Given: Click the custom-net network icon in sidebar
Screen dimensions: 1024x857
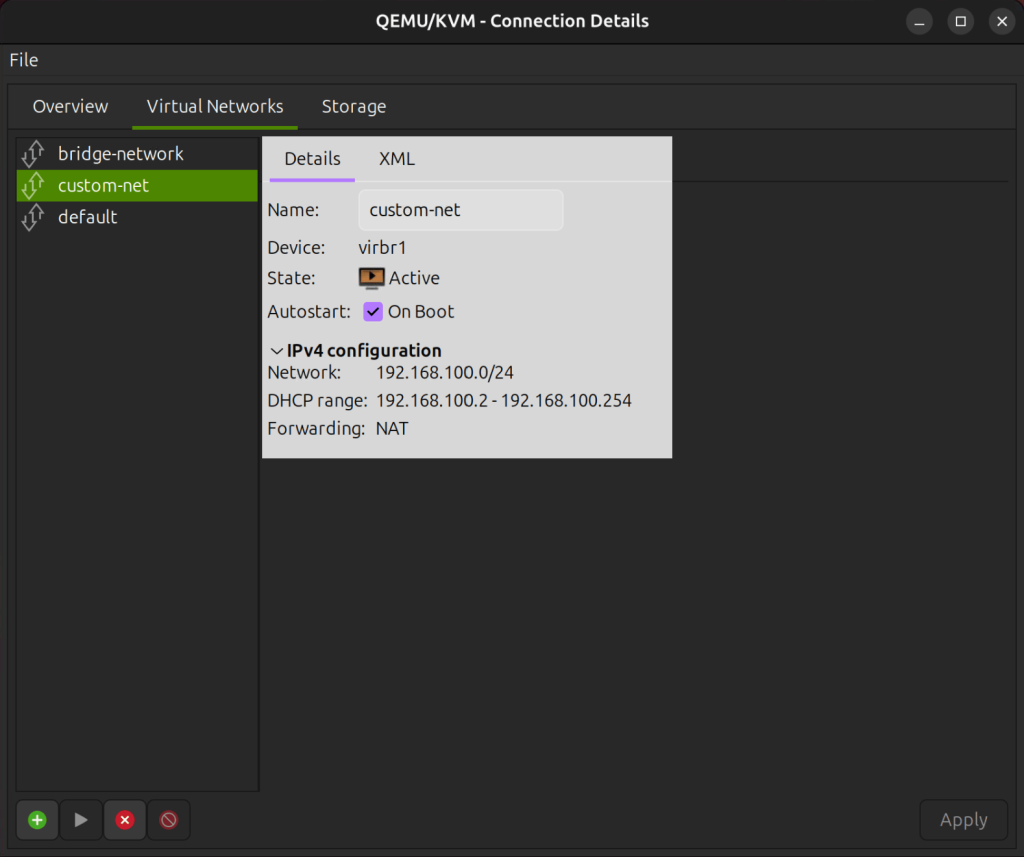Looking at the screenshot, I should [33, 185].
